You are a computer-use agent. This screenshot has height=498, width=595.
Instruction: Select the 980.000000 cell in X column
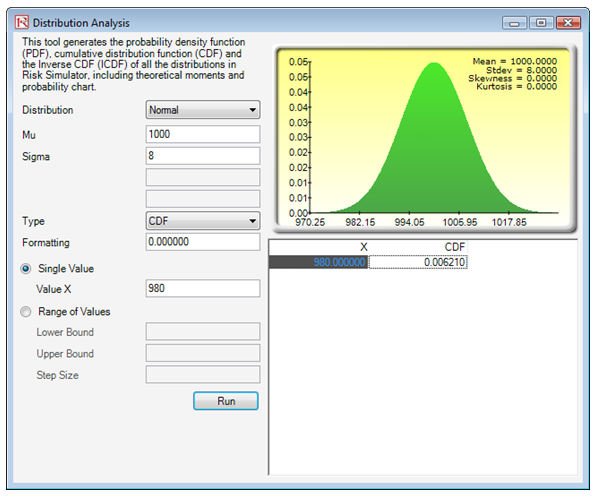[318, 262]
